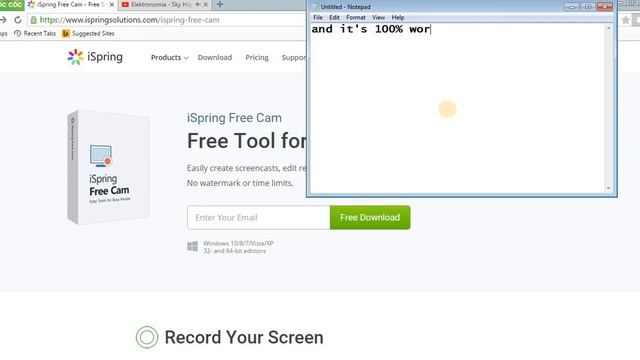Image resolution: width=640 pixels, height=360 pixels.
Task: Click inside the Notepad text area
Action: 457,108
